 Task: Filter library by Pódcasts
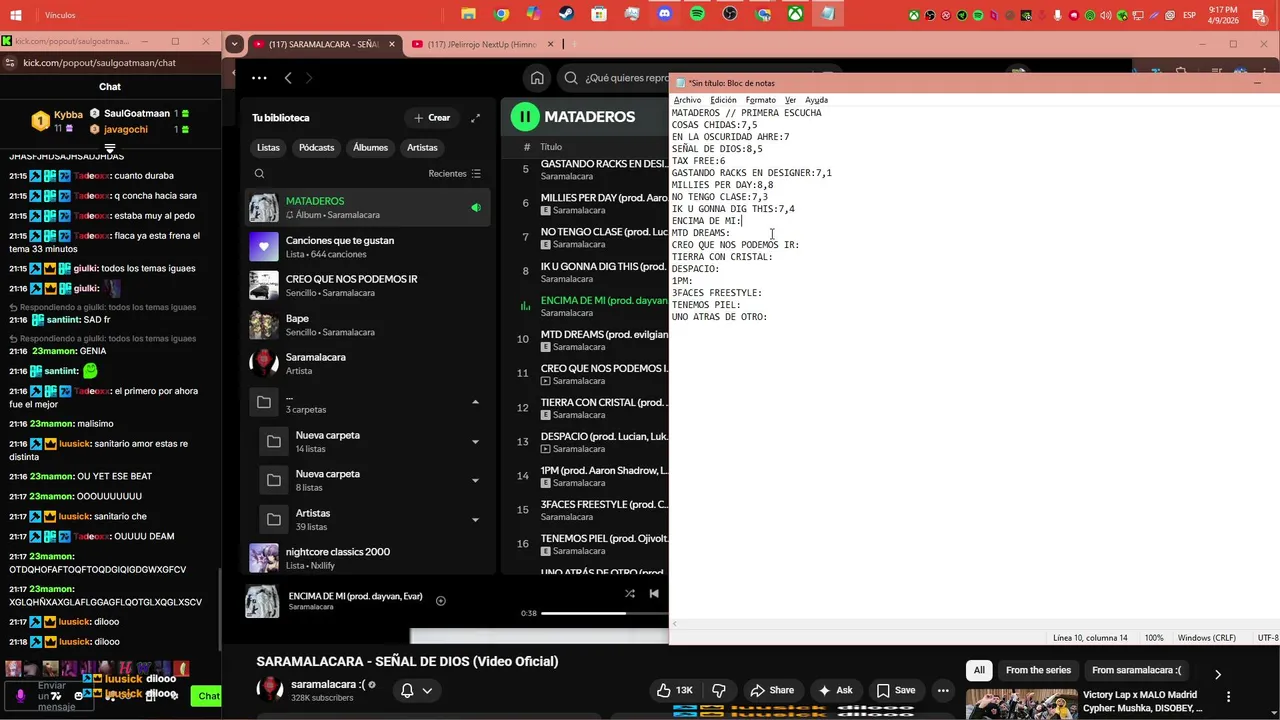coord(316,147)
